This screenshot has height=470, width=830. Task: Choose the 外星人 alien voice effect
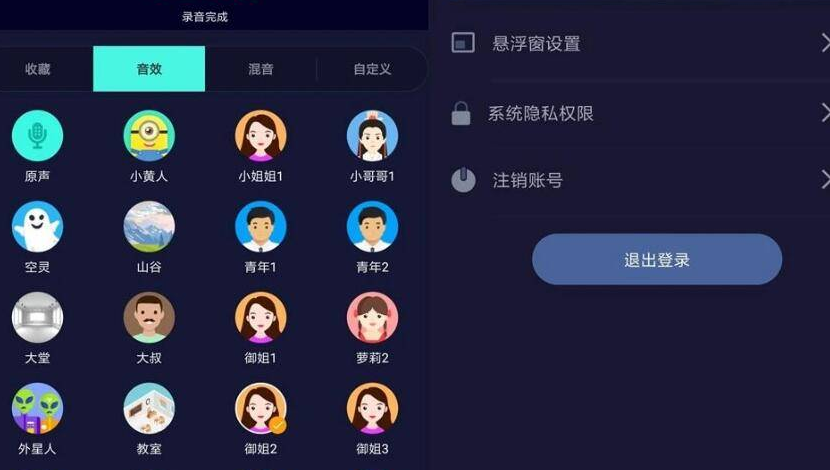coord(37,409)
